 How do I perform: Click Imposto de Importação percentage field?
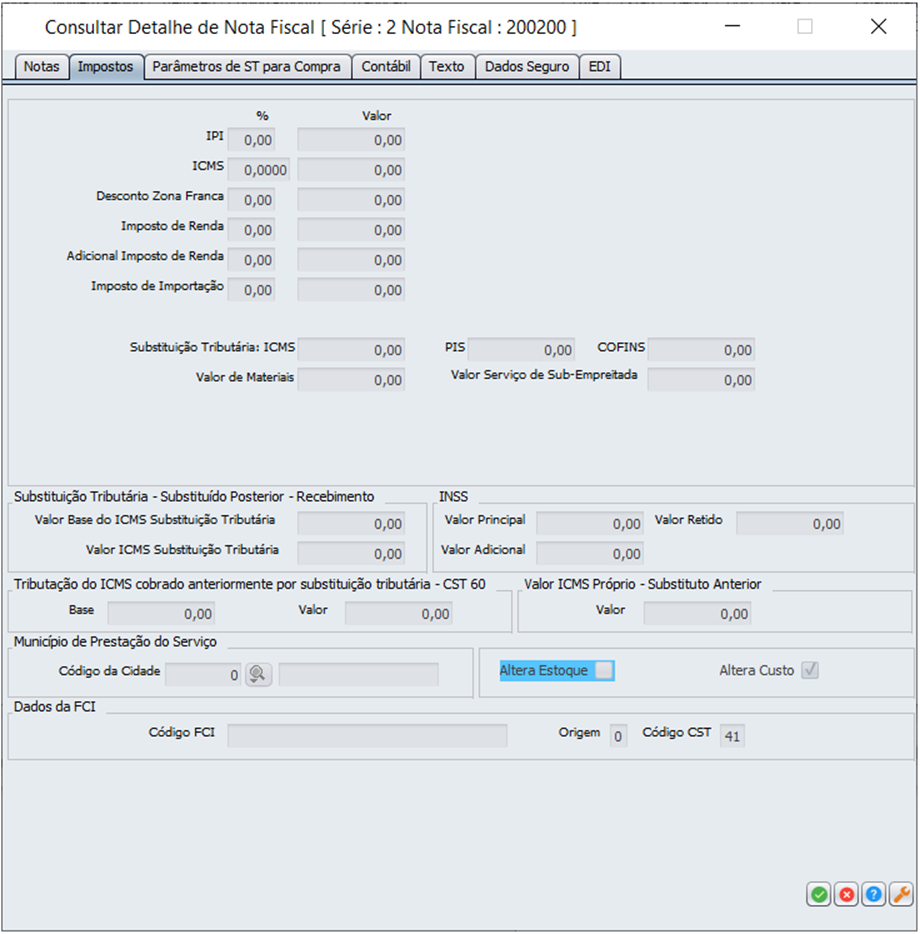click(251, 290)
